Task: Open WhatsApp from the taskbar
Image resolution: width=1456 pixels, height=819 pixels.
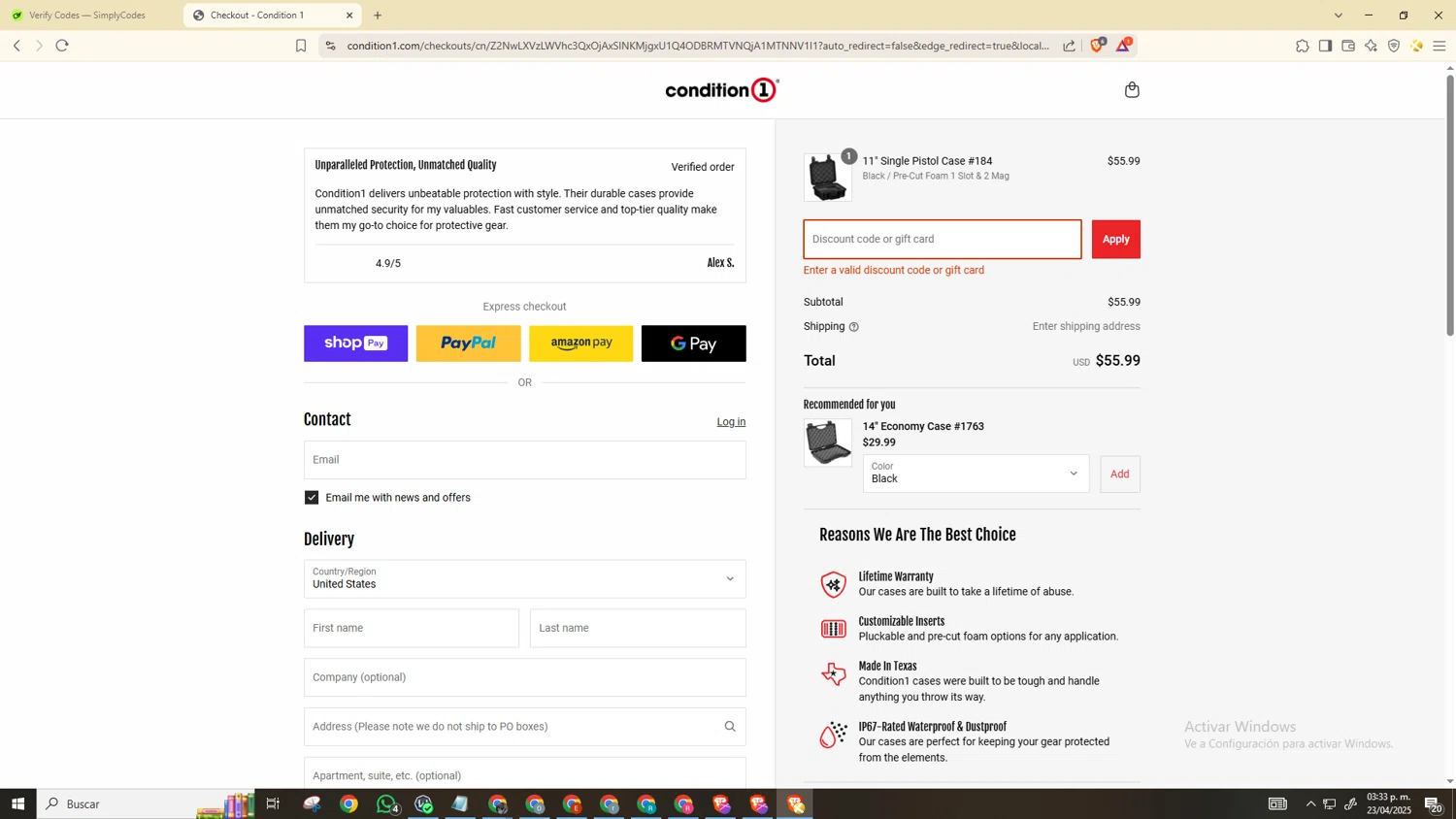Action: tap(386, 804)
